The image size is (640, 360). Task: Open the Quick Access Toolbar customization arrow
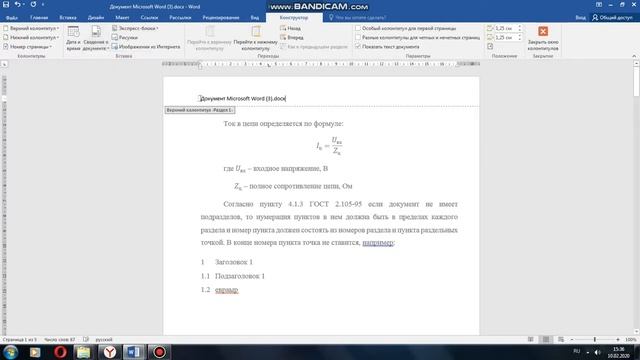coord(43,5)
